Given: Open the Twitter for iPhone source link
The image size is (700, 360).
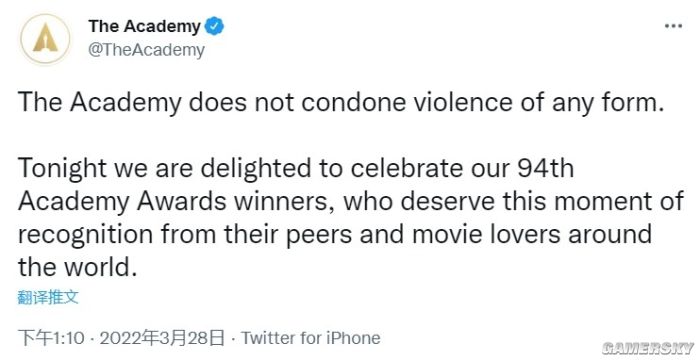Looking at the screenshot, I should [311, 338].
